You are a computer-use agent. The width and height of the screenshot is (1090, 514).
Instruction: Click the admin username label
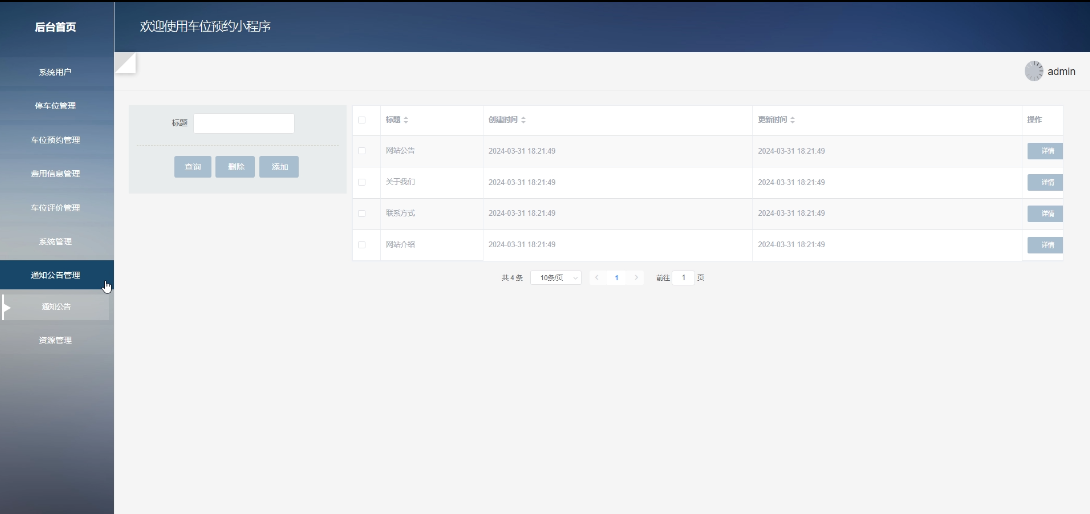tap(1061, 71)
